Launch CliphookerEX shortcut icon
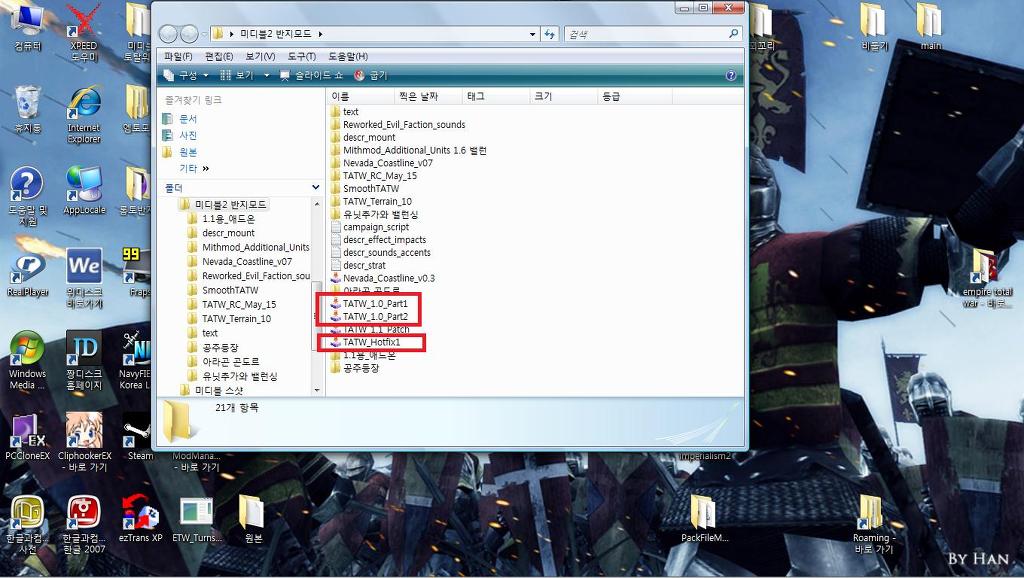Viewport: 1024px width, 578px height. tap(84, 442)
